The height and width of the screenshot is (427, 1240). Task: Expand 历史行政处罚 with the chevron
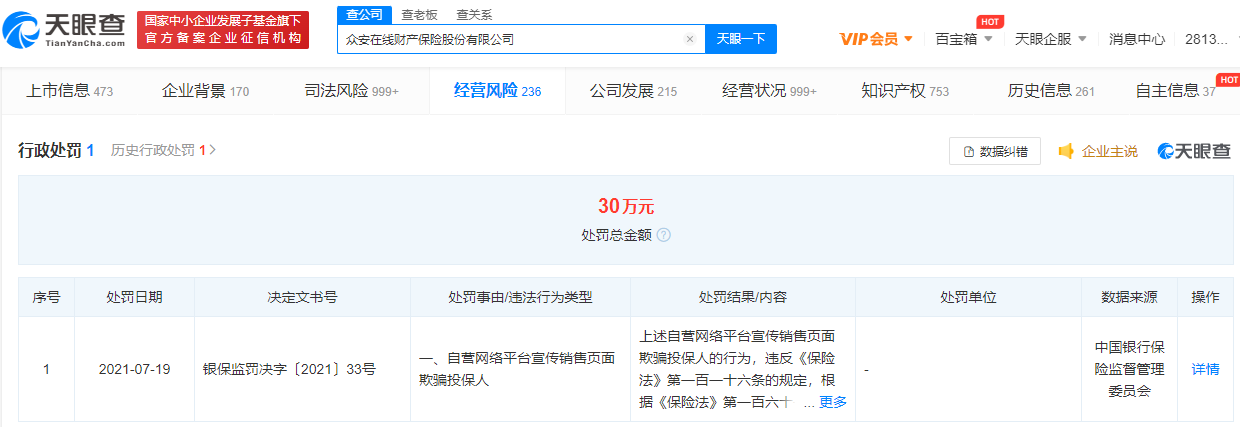[x=212, y=150]
